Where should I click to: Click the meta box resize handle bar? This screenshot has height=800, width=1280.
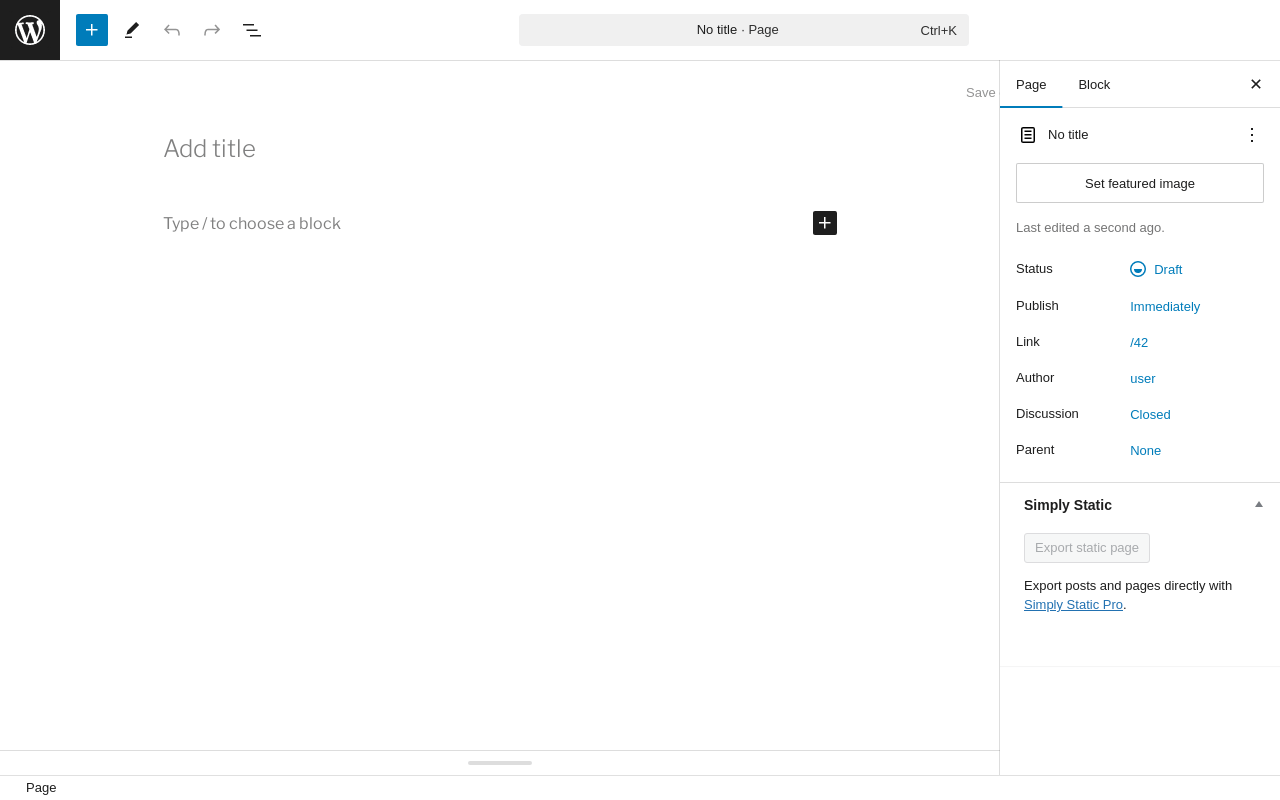pos(500,763)
